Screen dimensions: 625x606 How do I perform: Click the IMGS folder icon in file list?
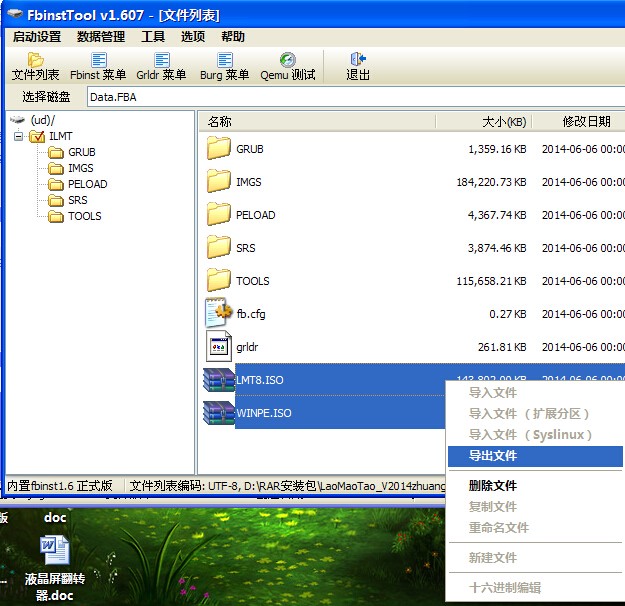coord(219,181)
